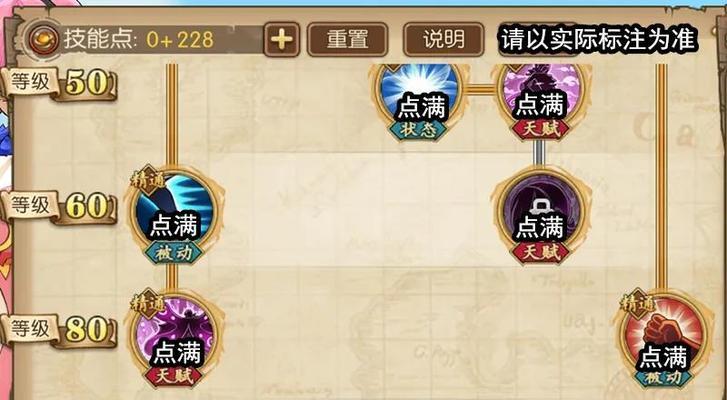Image resolution: width=727 pixels, height=400 pixels.
Task: Click the 状态 tag under the blue burst skill
Action: (x=419, y=130)
